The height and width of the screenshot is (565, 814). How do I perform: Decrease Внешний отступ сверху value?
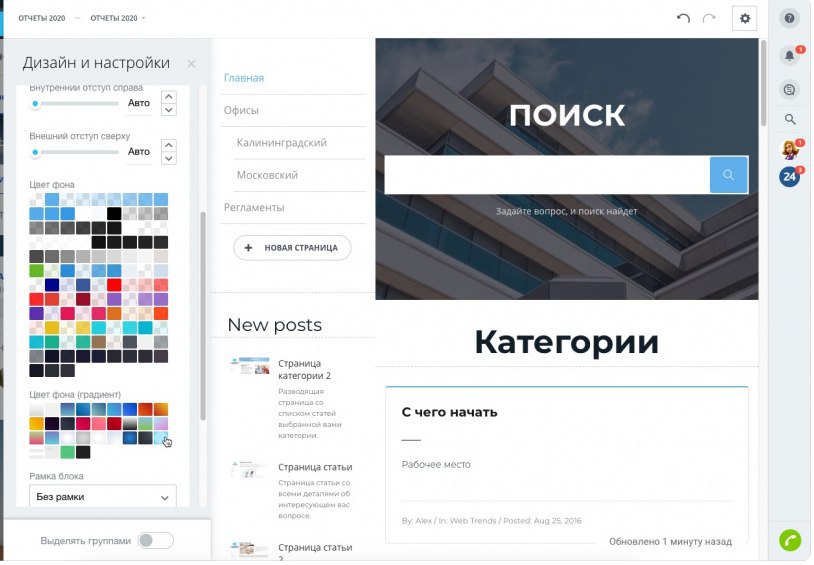169,158
